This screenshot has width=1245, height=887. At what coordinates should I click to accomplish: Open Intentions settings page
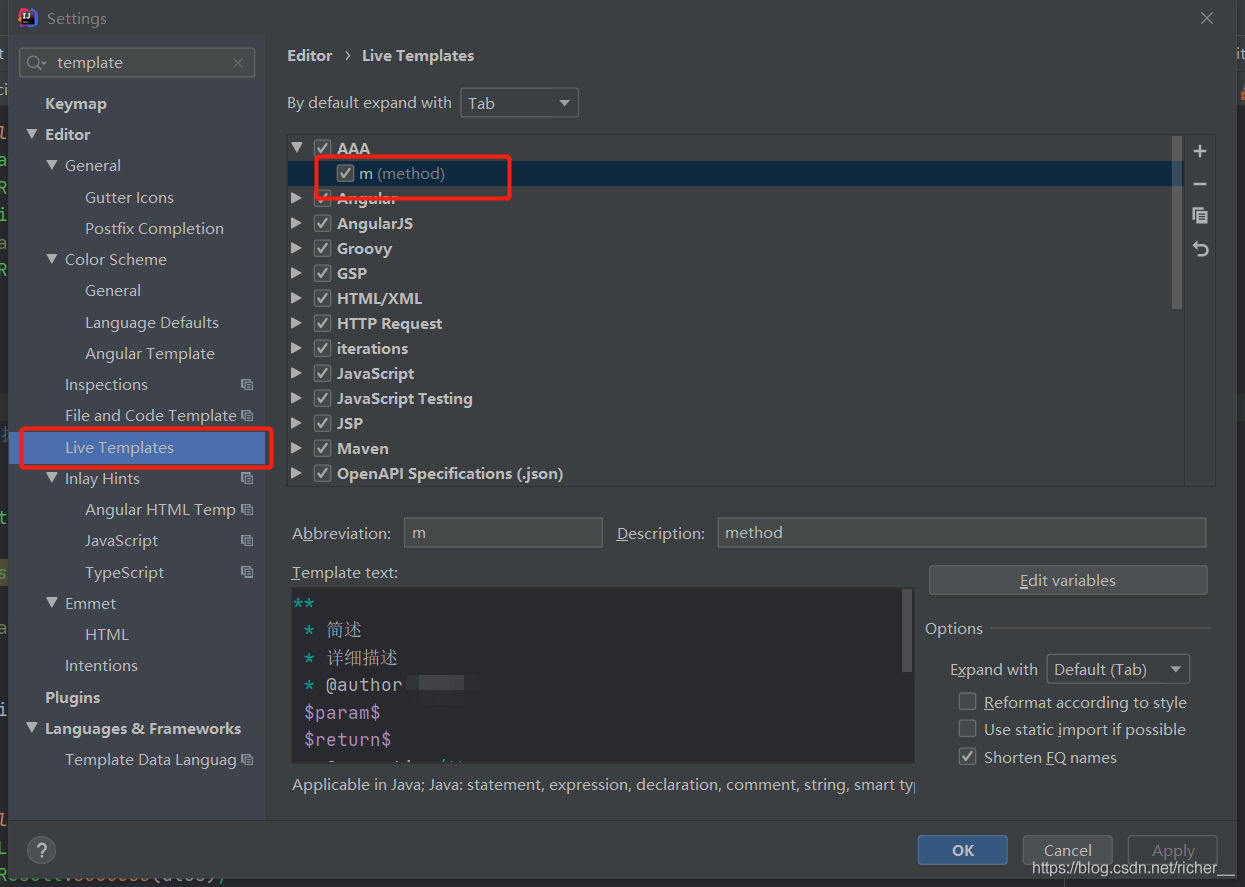click(101, 666)
